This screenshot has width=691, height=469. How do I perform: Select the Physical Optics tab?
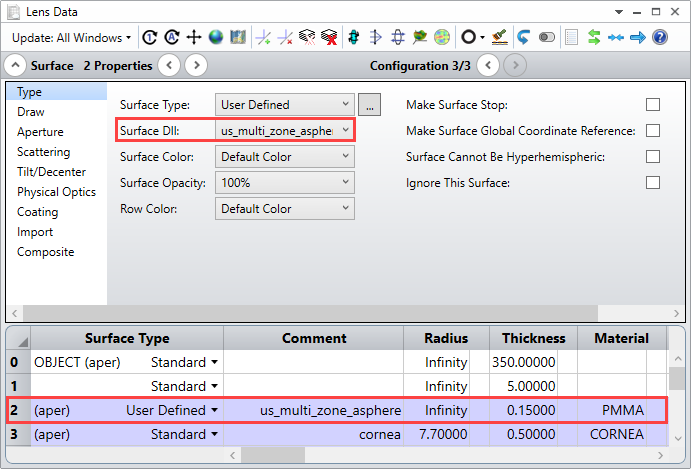tap(56, 192)
